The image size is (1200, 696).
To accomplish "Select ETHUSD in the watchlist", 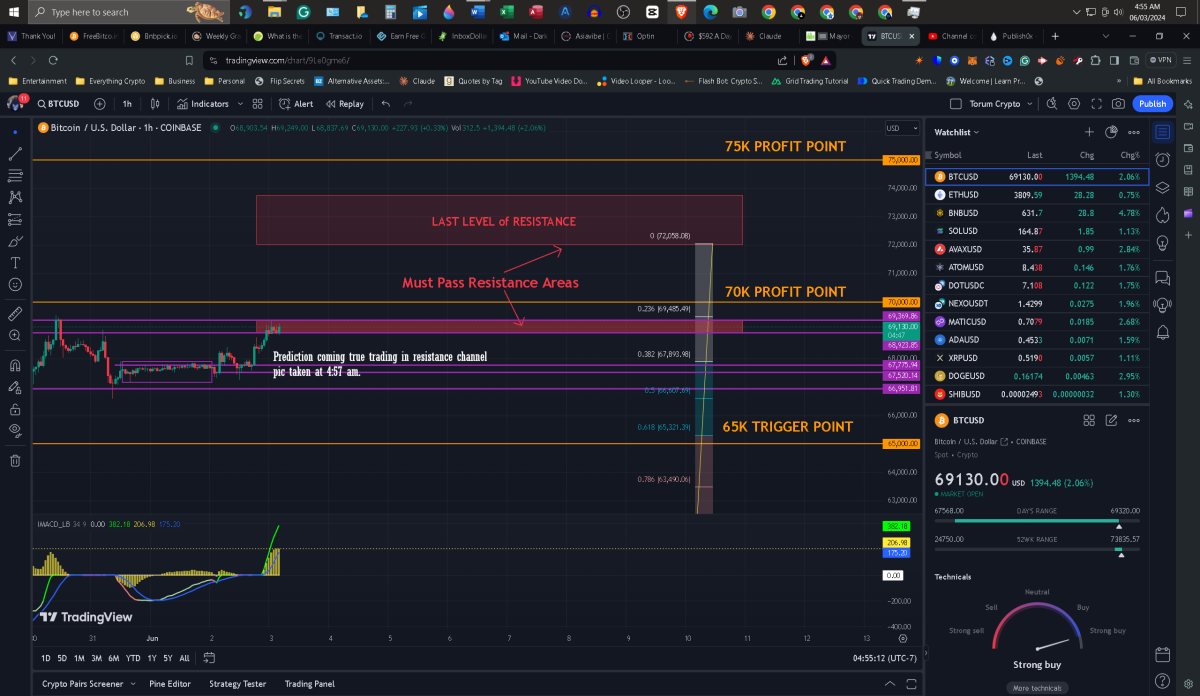I will click(x=1035, y=195).
